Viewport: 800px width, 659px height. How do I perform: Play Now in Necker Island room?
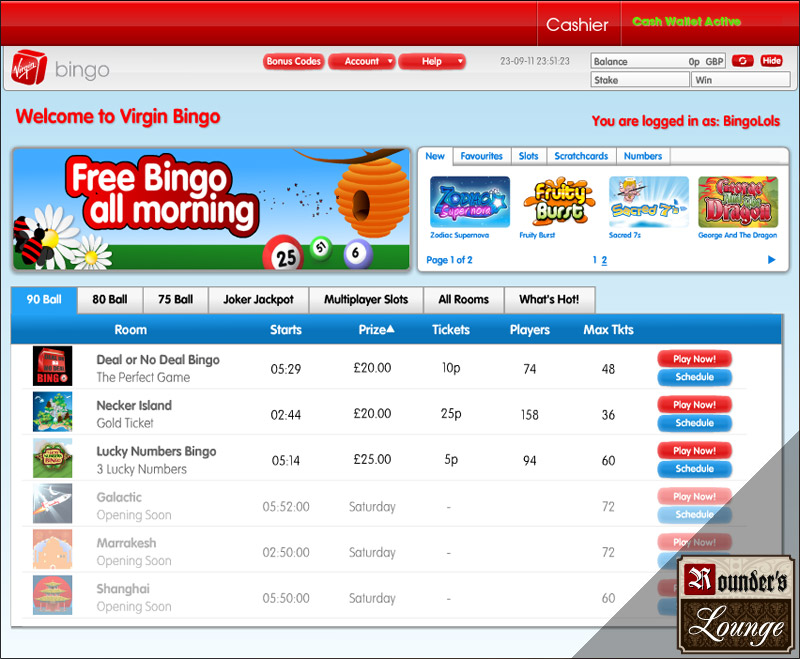tap(694, 404)
